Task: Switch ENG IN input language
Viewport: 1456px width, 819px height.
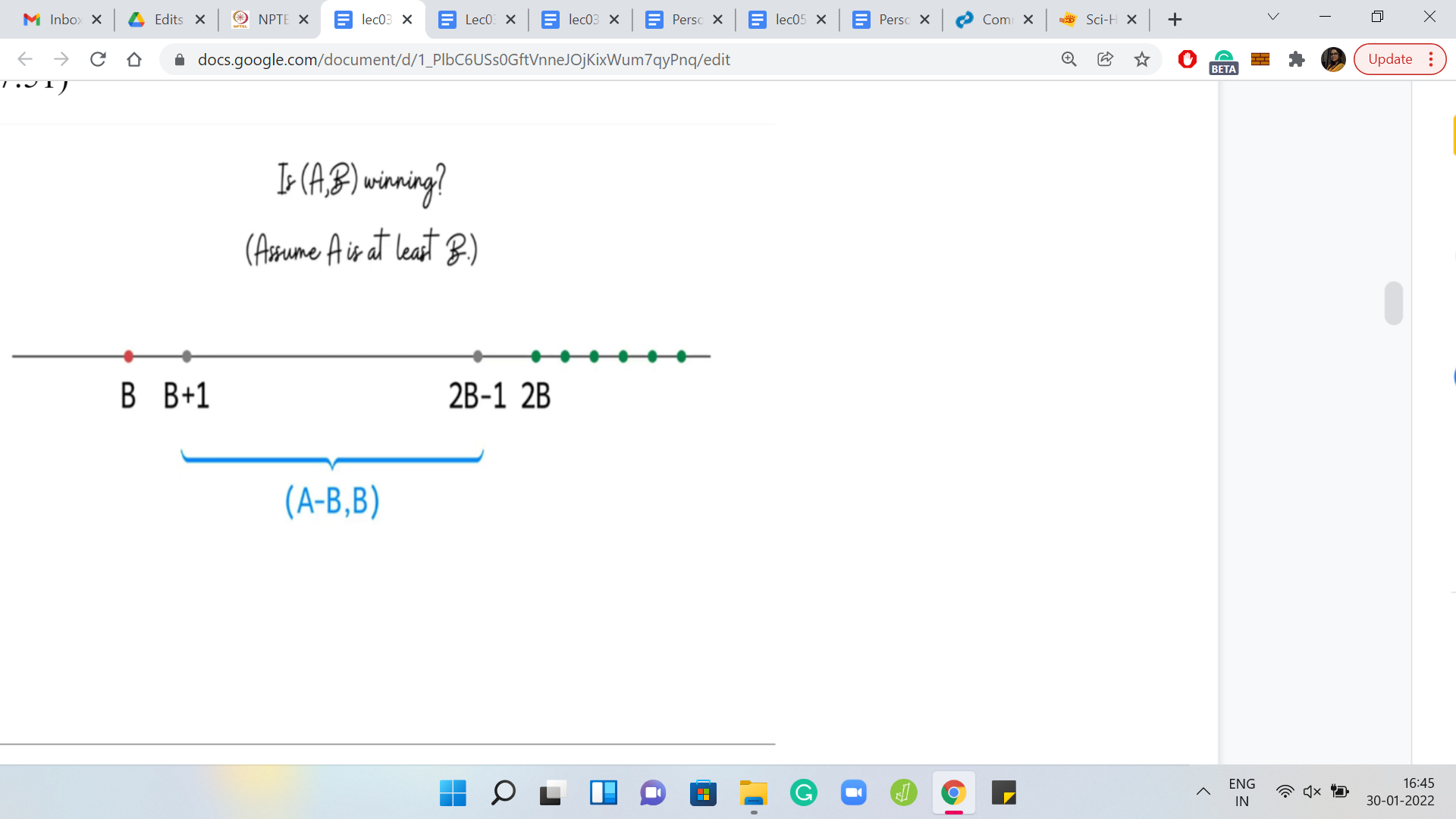Action: 1241,792
